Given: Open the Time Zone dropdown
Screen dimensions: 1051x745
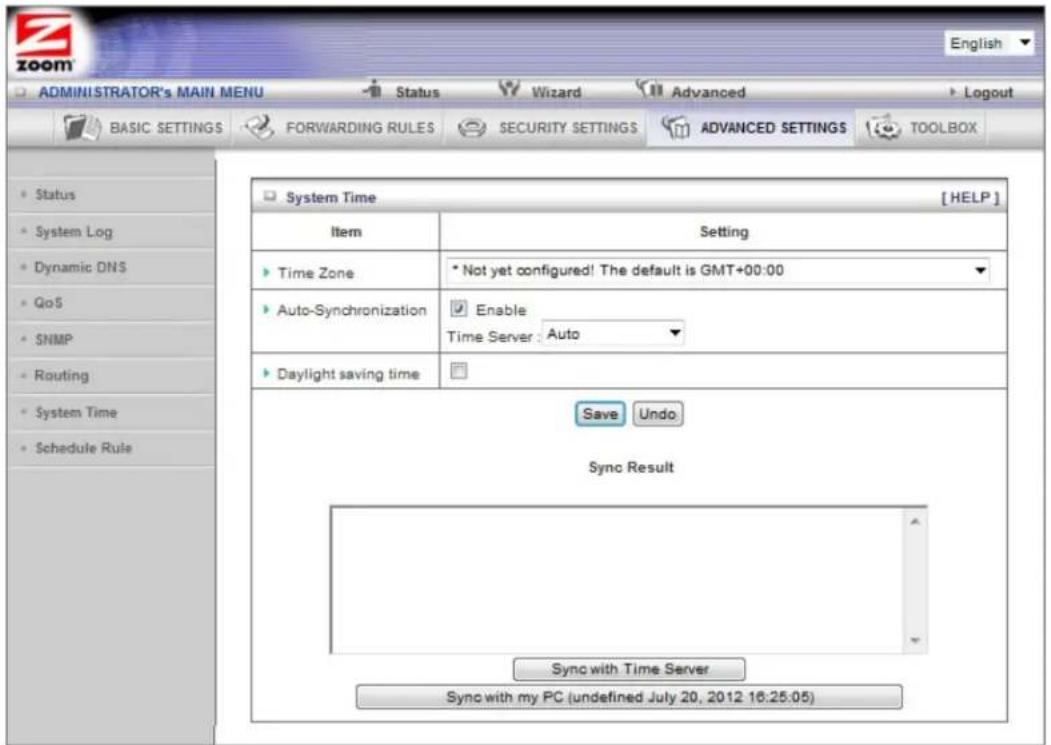Looking at the screenshot, I should (x=718, y=270).
